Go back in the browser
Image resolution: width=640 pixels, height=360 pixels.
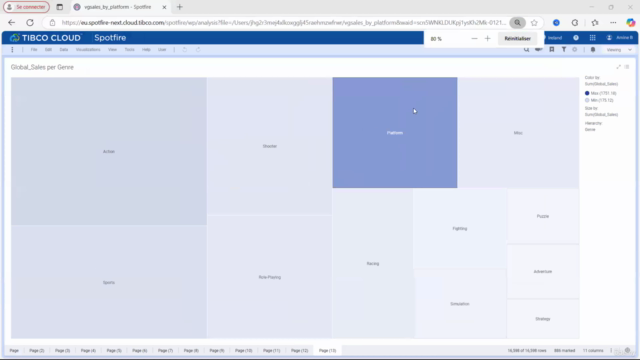coord(11,22)
